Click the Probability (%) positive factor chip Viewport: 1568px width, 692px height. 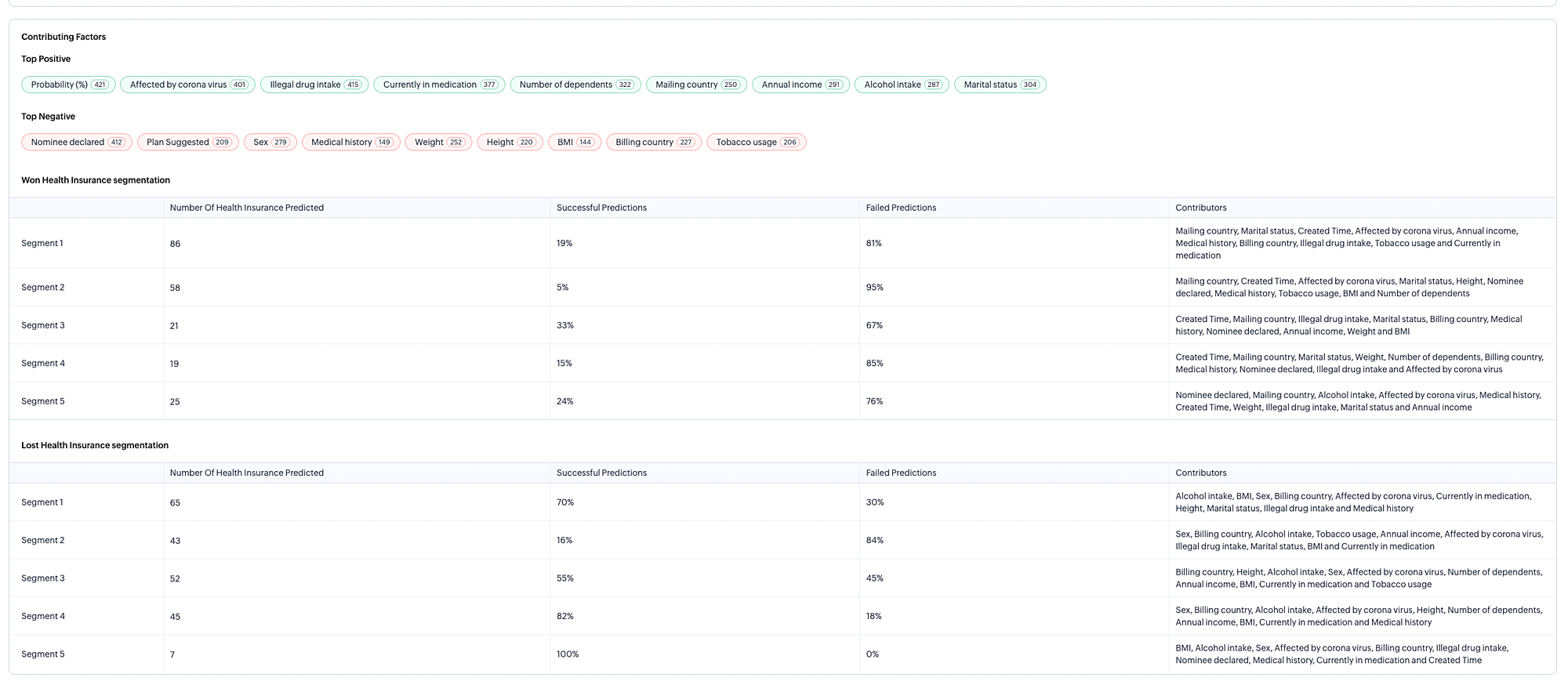click(x=68, y=85)
